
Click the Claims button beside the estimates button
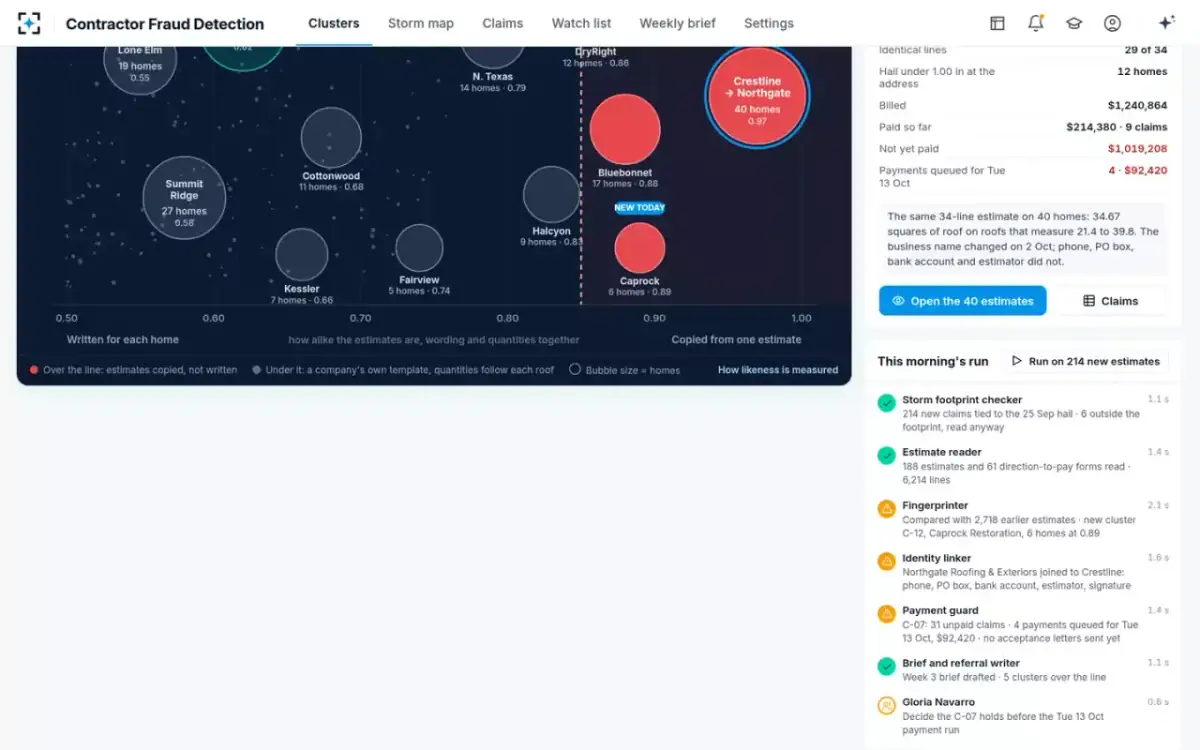(1110, 301)
